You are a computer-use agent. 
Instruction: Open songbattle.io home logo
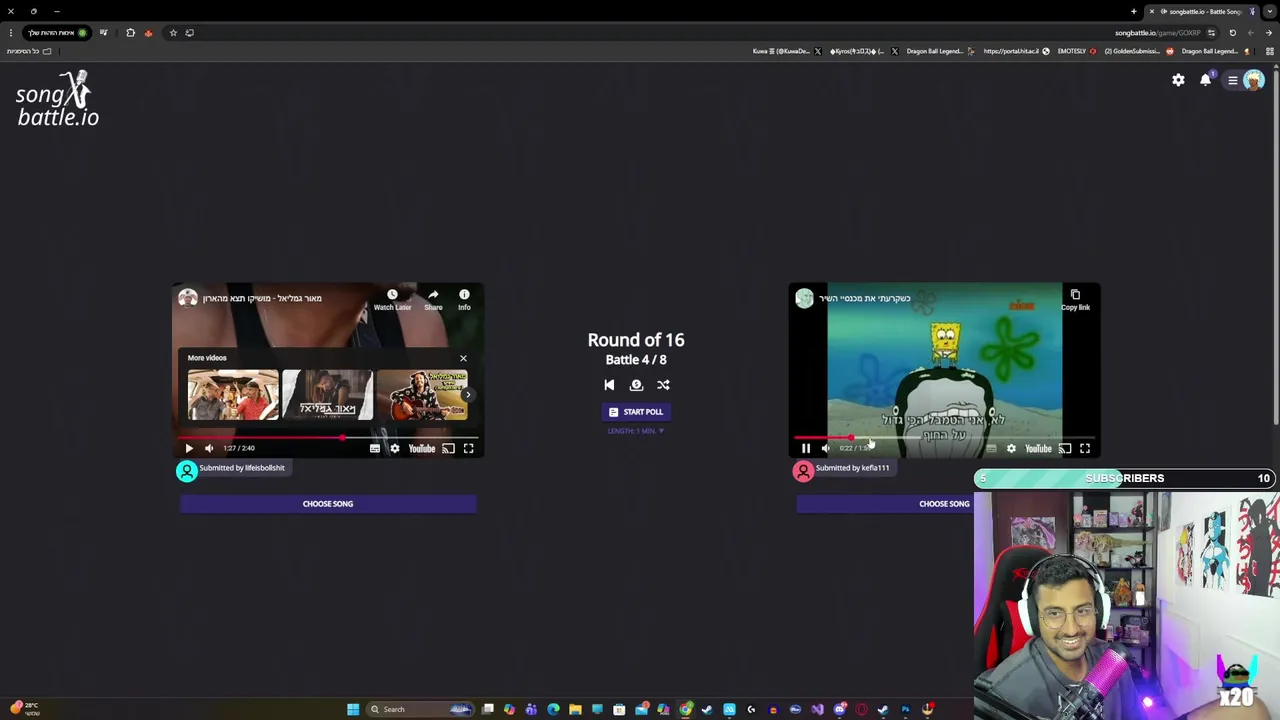coord(58,99)
